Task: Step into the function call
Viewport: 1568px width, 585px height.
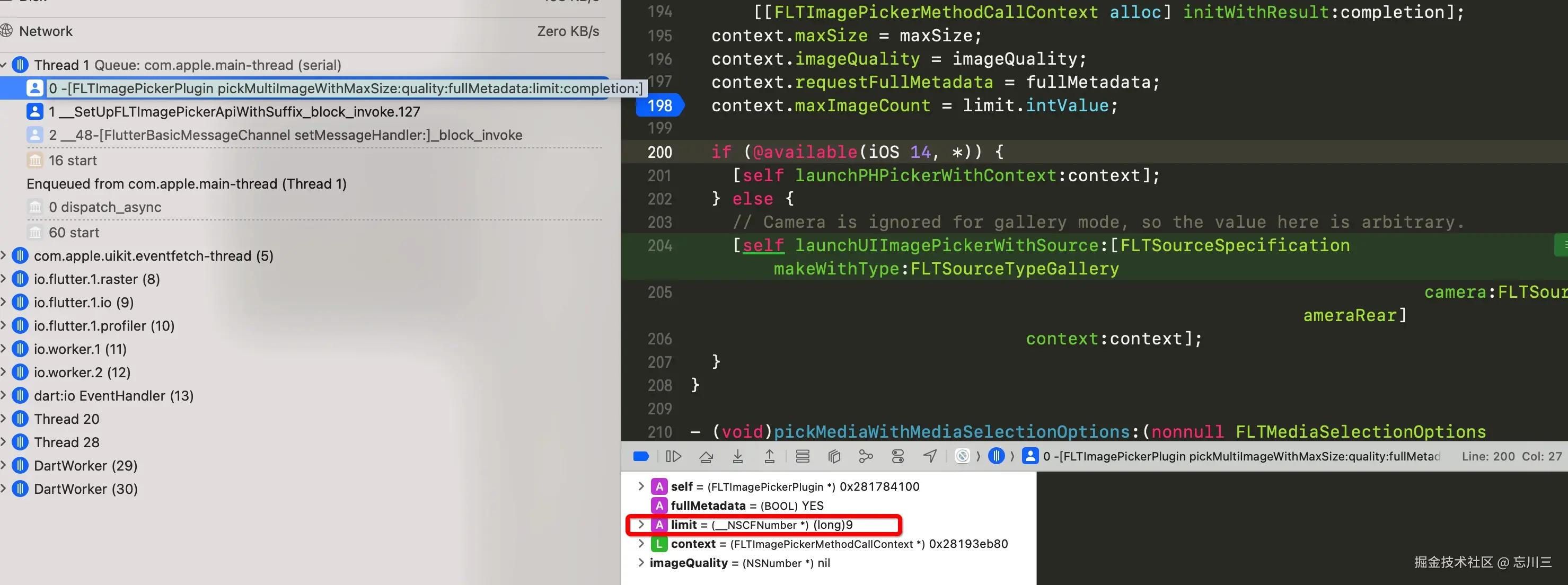Action: [x=738, y=456]
